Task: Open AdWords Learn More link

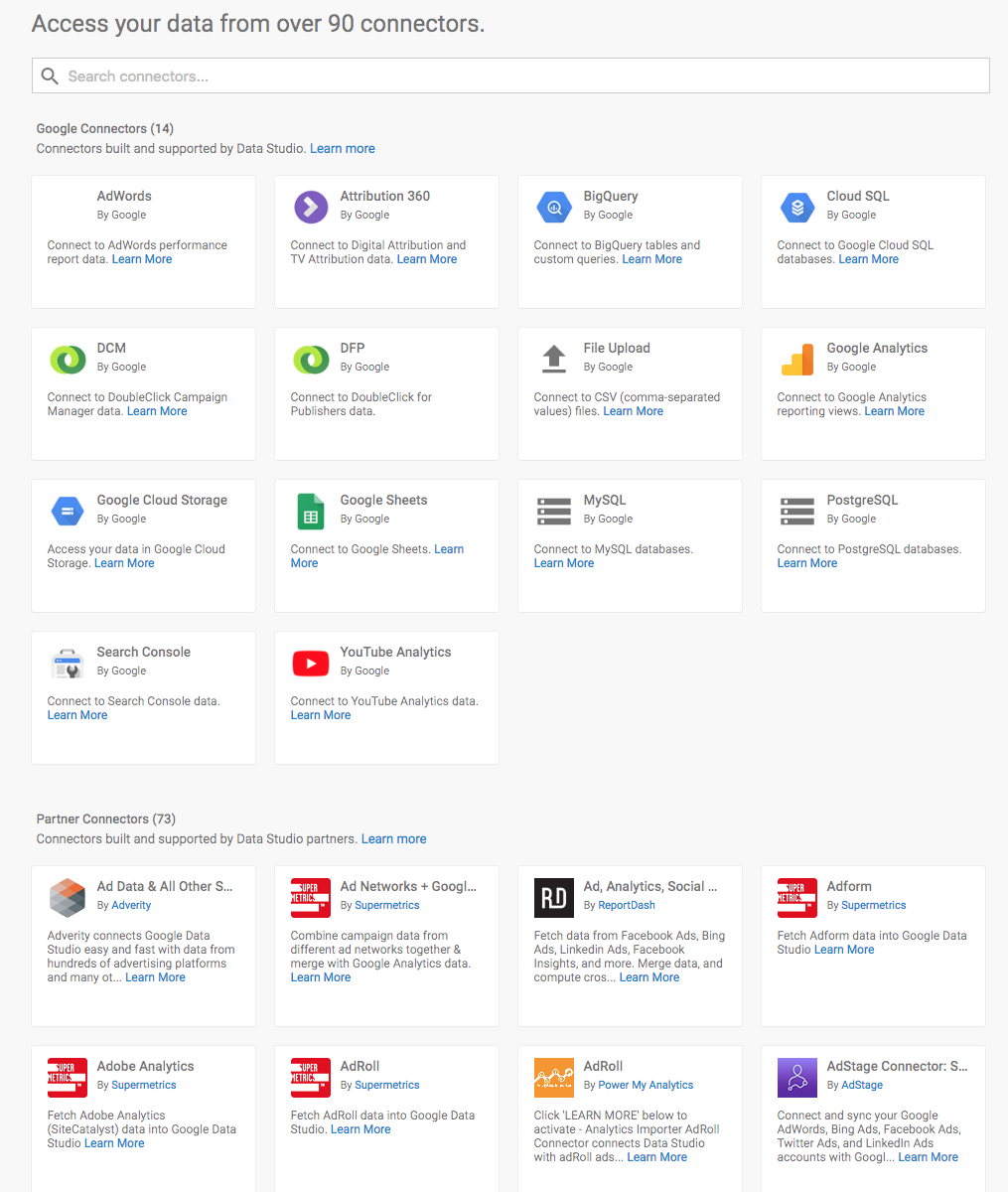Action: coord(142,259)
